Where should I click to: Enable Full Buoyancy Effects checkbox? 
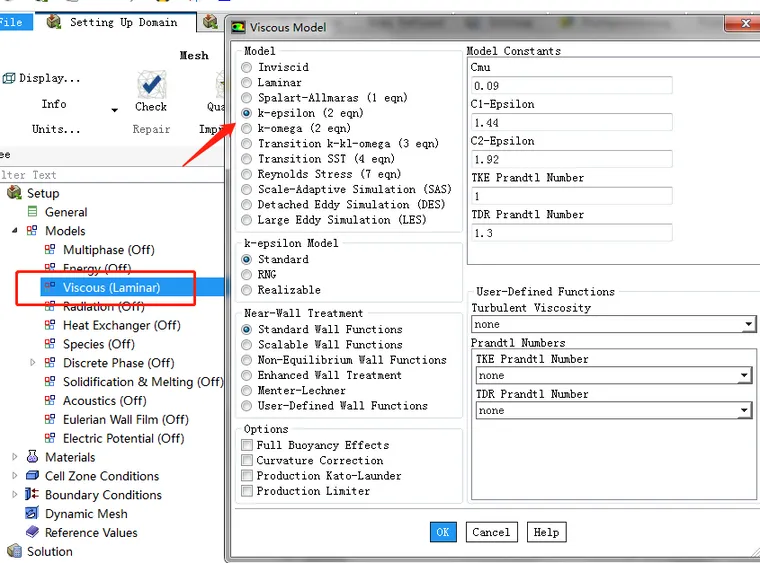247,445
